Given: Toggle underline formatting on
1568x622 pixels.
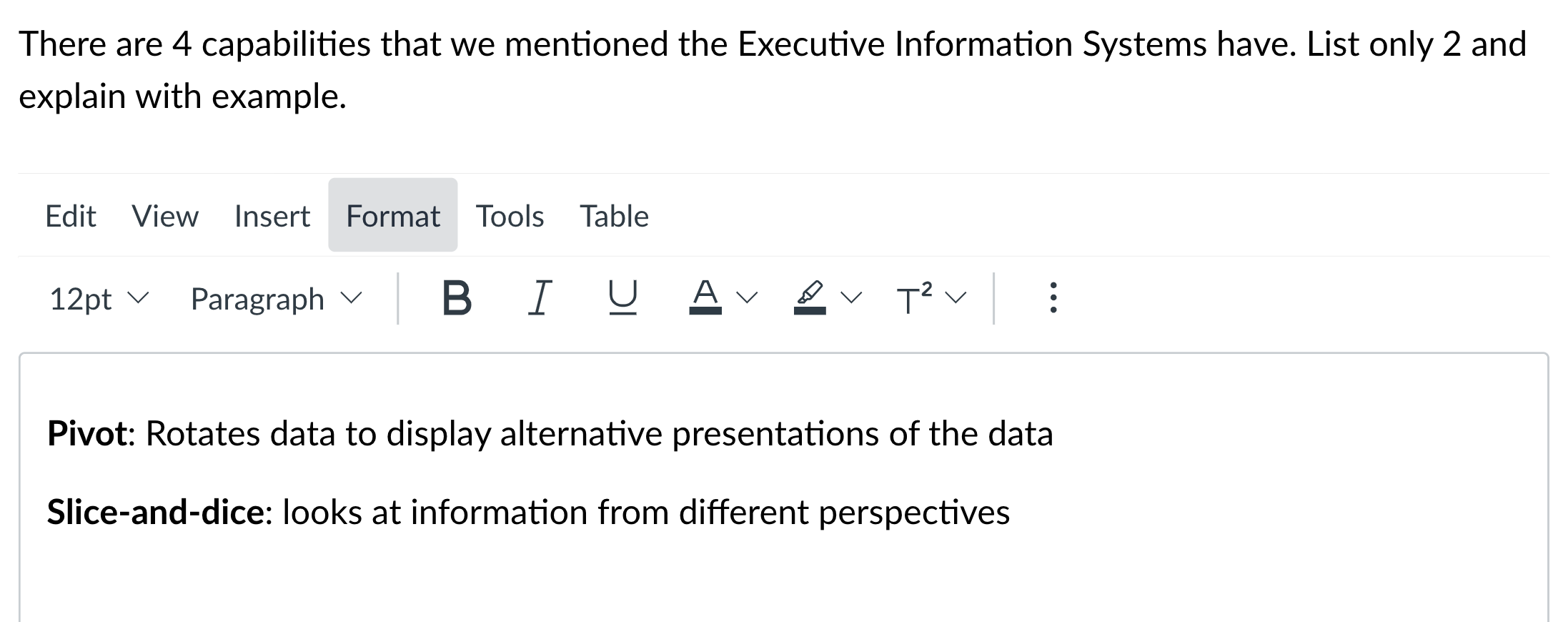Looking at the screenshot, I should click(621, 298).
